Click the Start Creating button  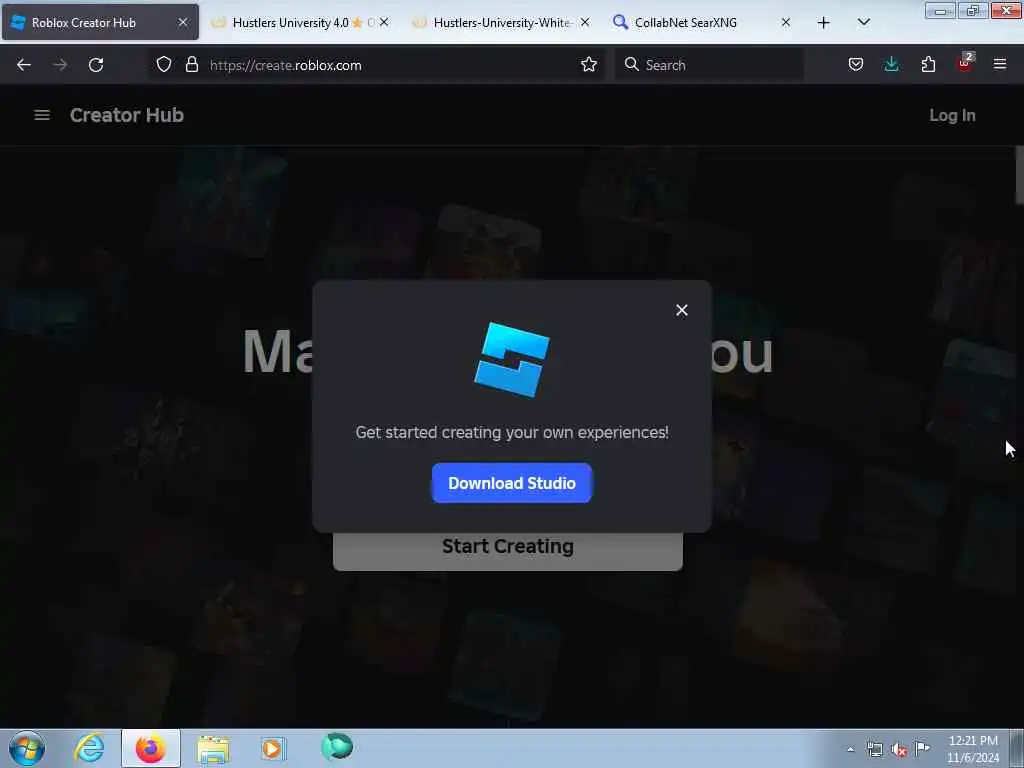[x=507, y=550]
